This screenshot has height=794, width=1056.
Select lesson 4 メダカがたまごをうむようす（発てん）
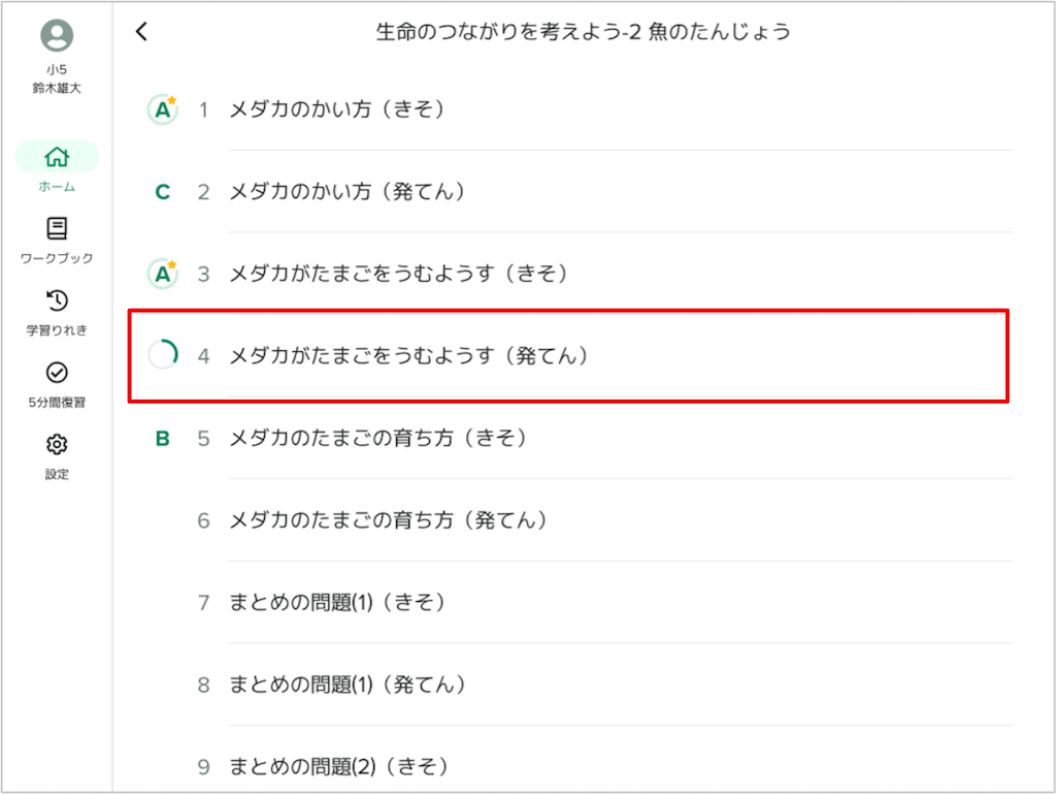408,355
